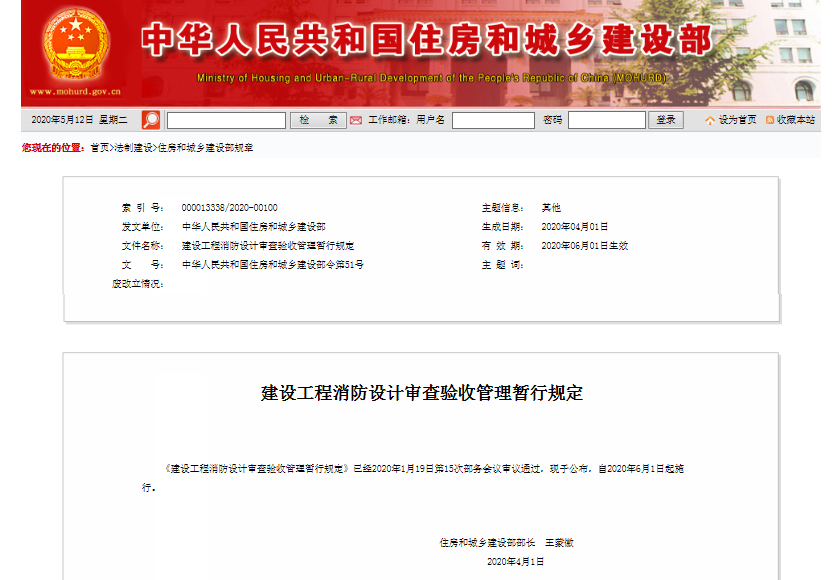This screenshot has height=580, width=838.
Task: Click the 文件名称 value in info table
Action: (267, 246)
